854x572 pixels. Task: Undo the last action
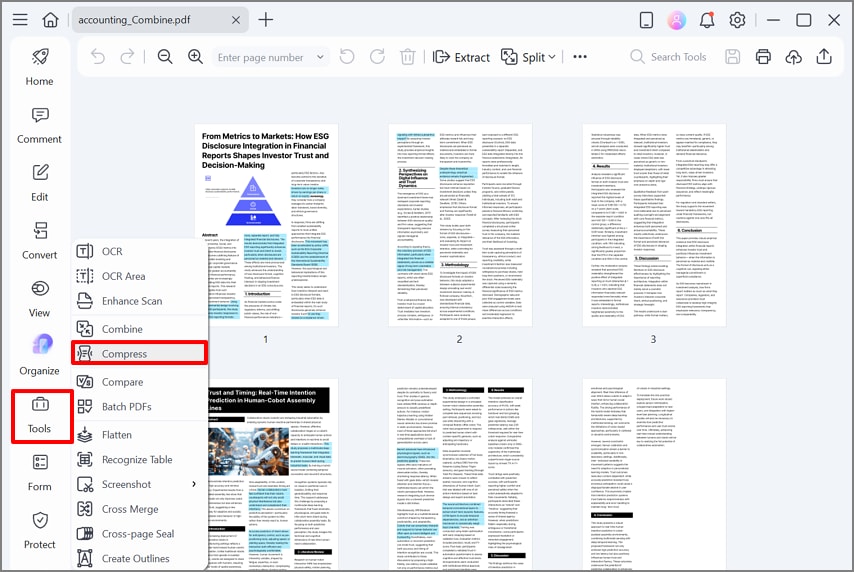click(x=98, y=57)
